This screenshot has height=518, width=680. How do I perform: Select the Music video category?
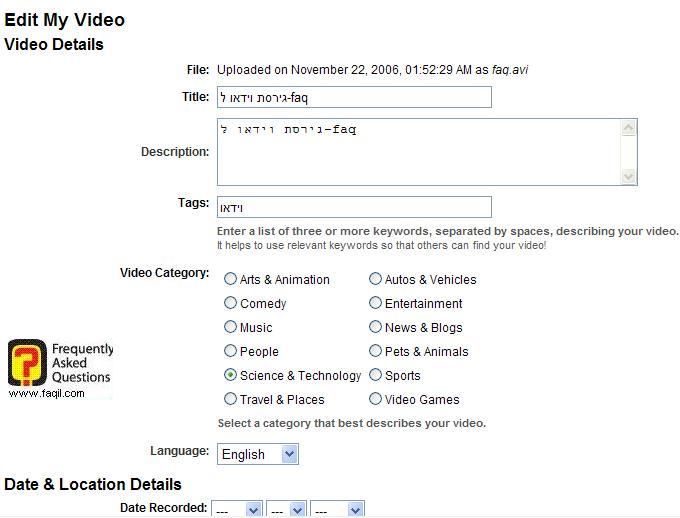click(x=231, y=328)
